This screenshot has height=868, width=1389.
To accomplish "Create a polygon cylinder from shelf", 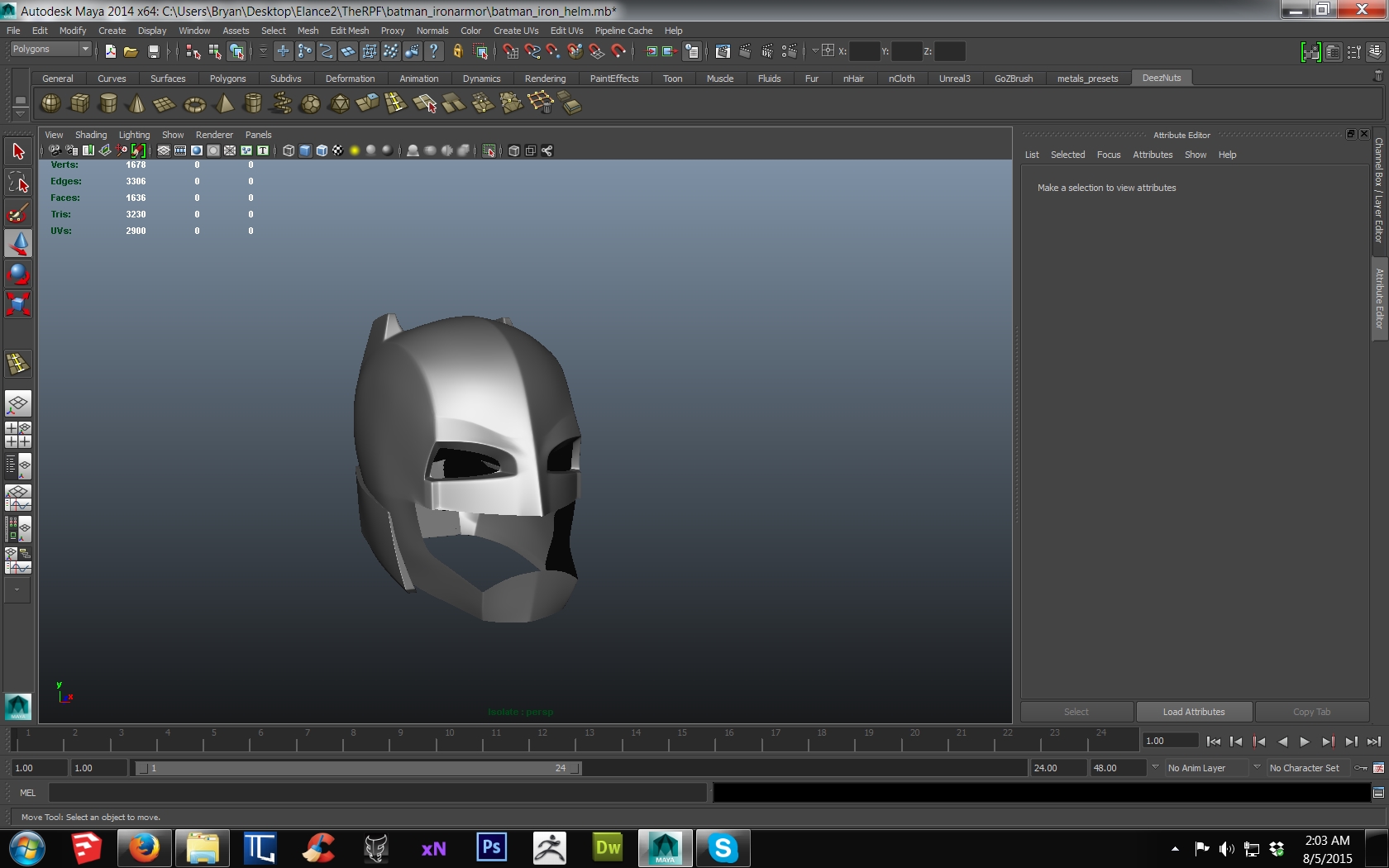I will click(108, 103).
